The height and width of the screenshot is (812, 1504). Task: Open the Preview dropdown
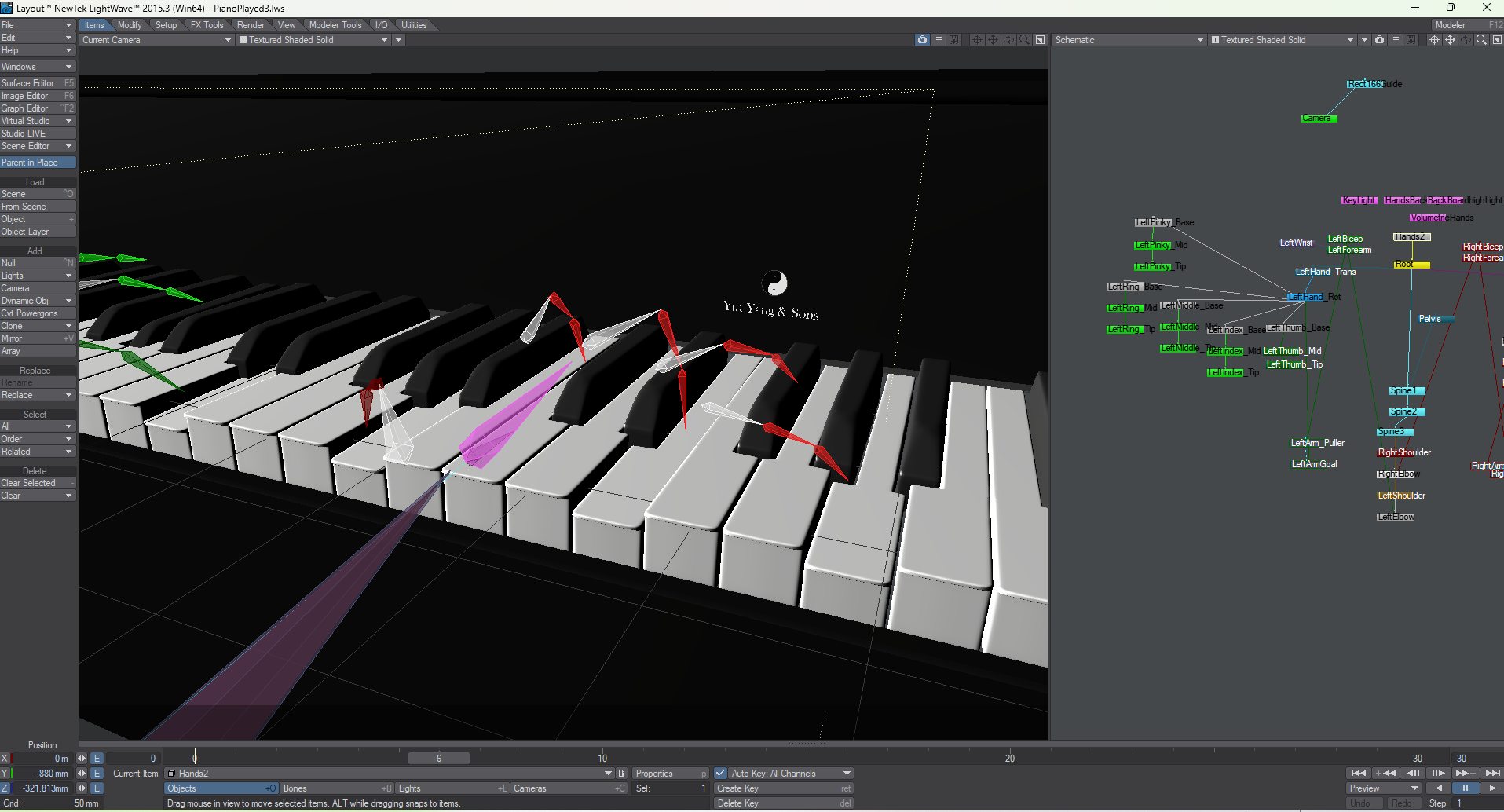tap(1384, 788)
